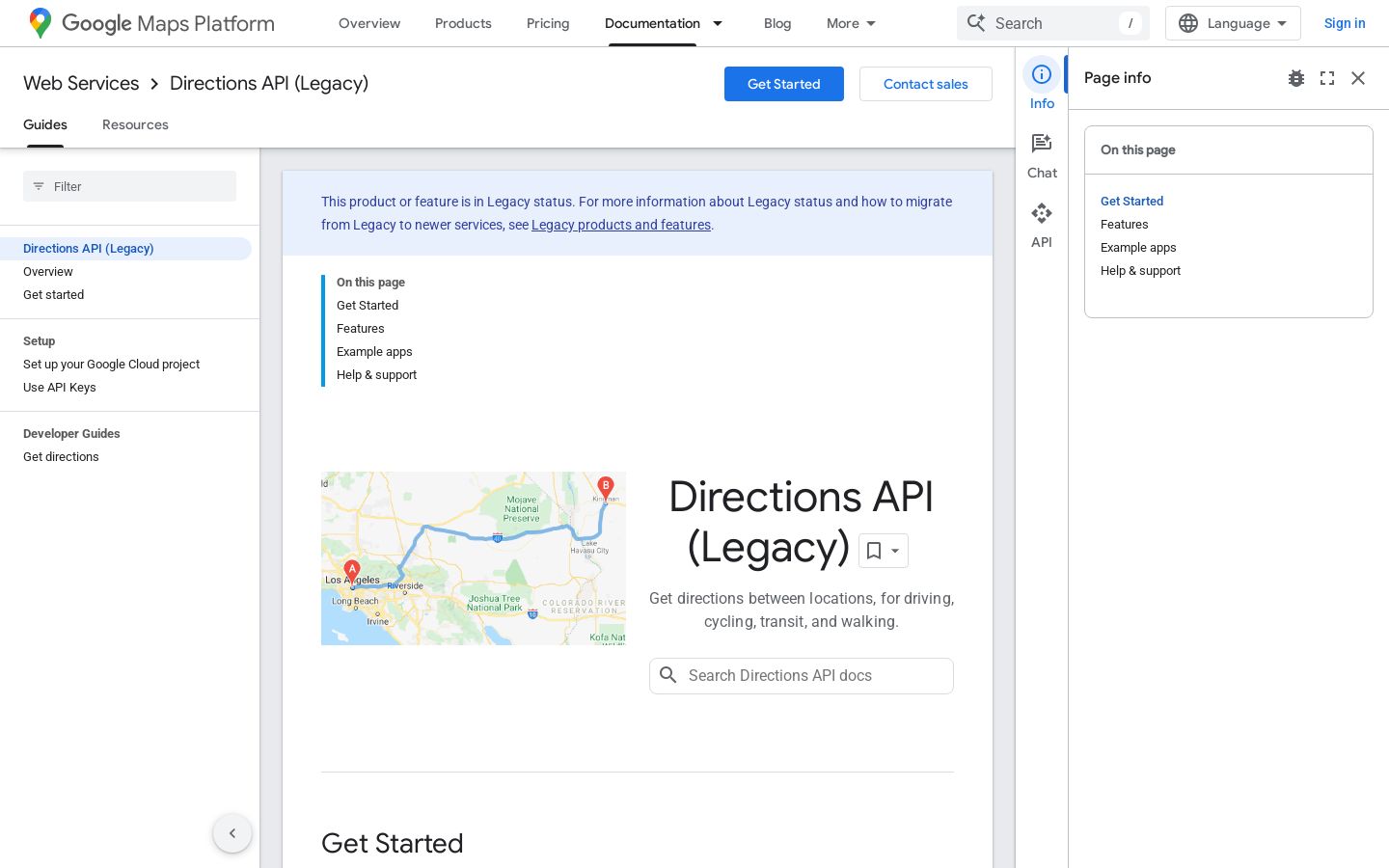This screenshot has height=868, width=1389.
Task: Click the Web Services breadcrumb
Action: [81, 84]
